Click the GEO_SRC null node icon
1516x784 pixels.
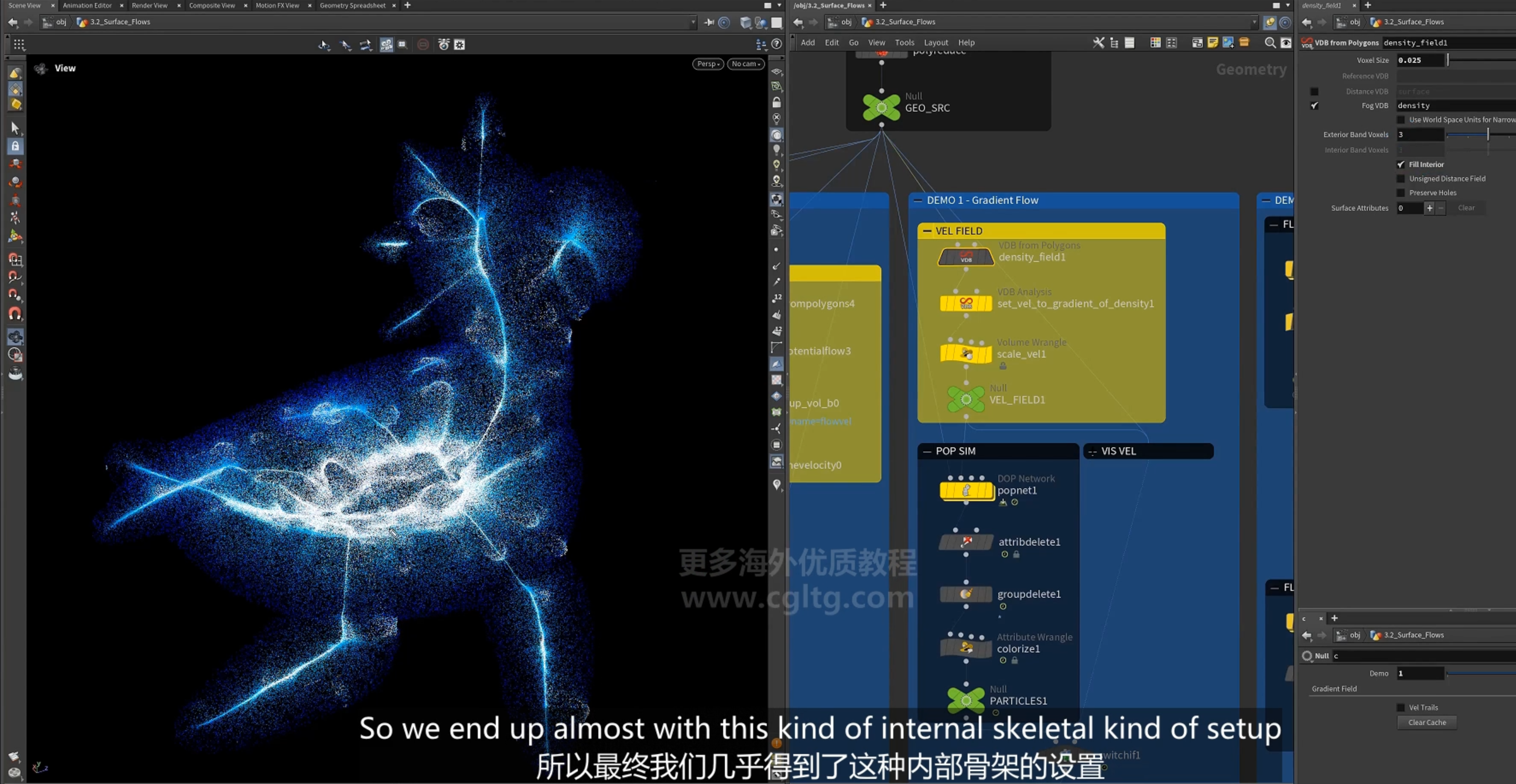coord(881,108)
